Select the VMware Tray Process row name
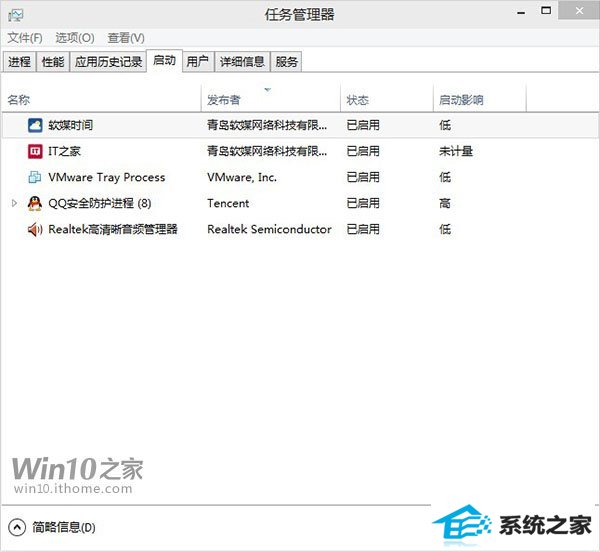Screen dimensions: 600x552 click(x=107, y=177)
